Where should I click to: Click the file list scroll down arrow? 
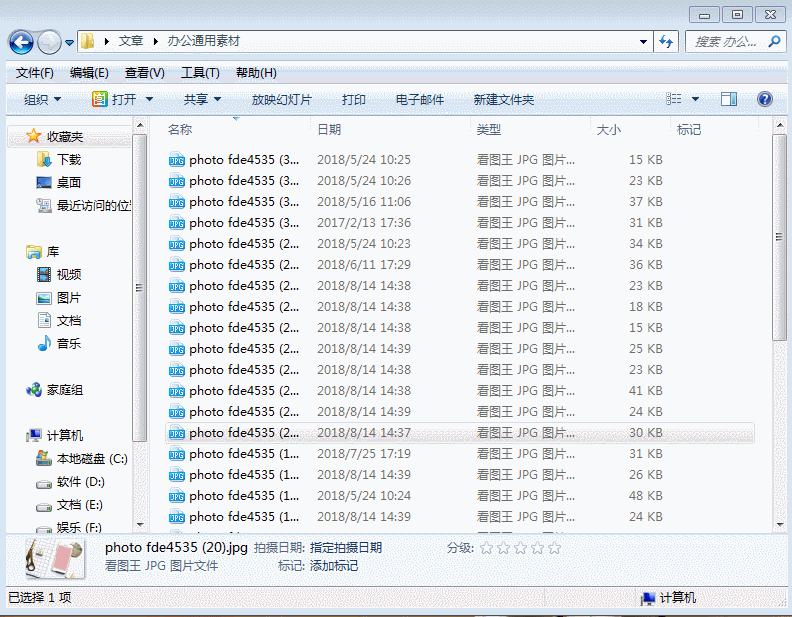tap(780, 525)
